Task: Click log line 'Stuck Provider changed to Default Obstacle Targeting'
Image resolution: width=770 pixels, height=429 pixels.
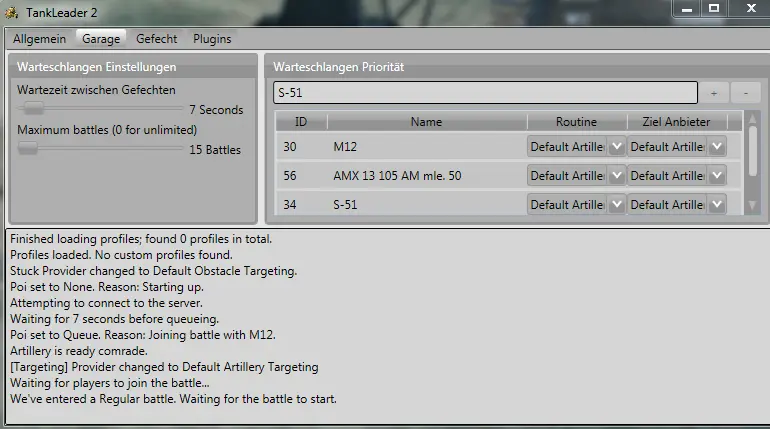Action: pos(153,271)
